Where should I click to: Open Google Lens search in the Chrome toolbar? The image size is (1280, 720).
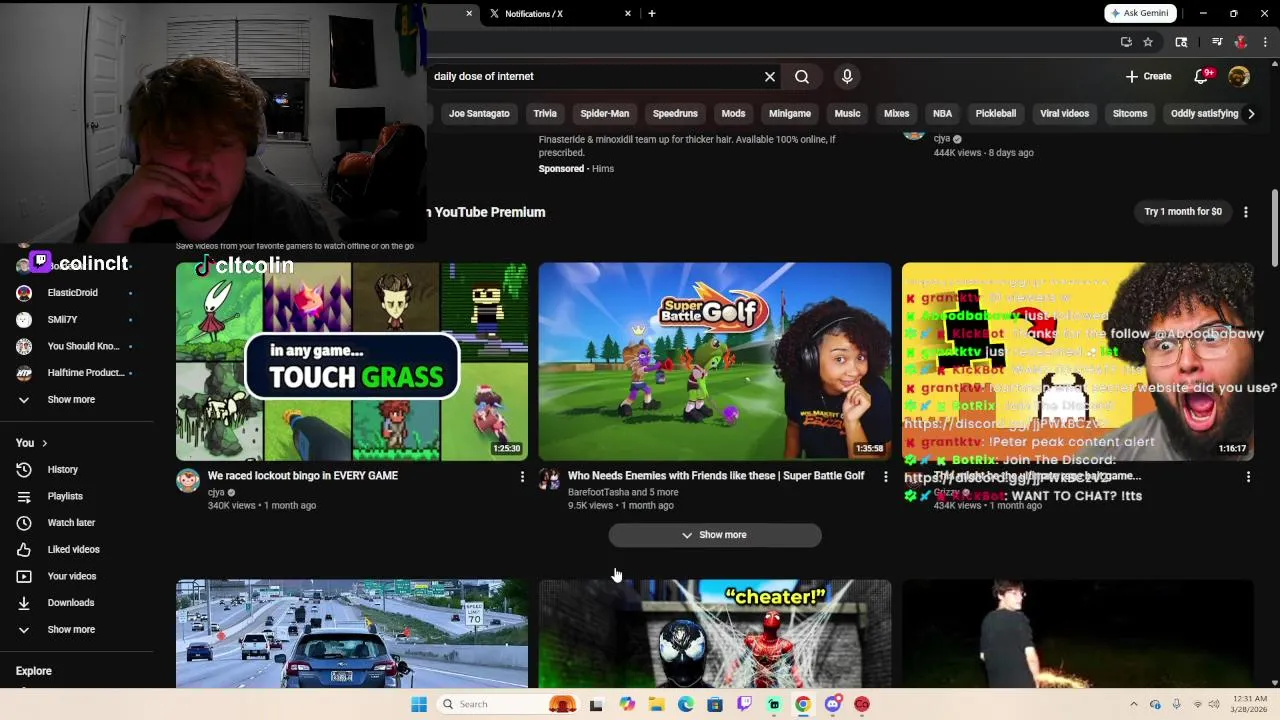[x=1181, y=42]
